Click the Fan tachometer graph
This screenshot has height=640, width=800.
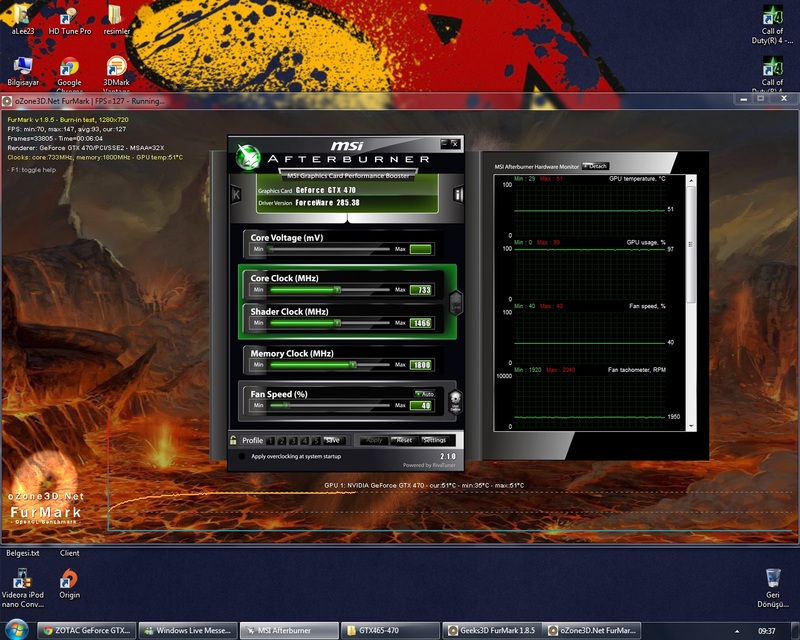(x=590, y=401)
